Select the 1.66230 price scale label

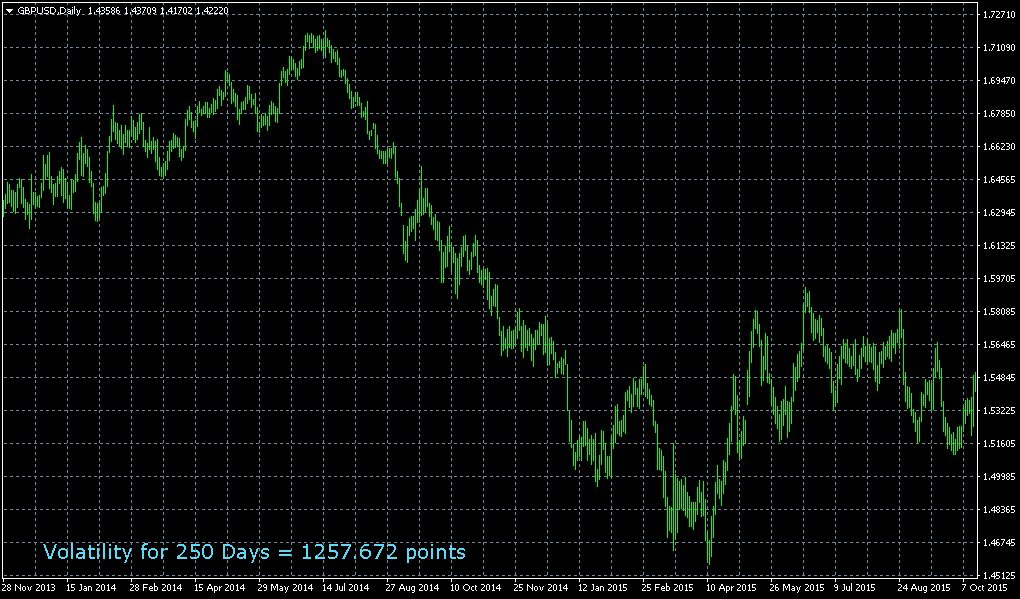[x=1000, y=146]
